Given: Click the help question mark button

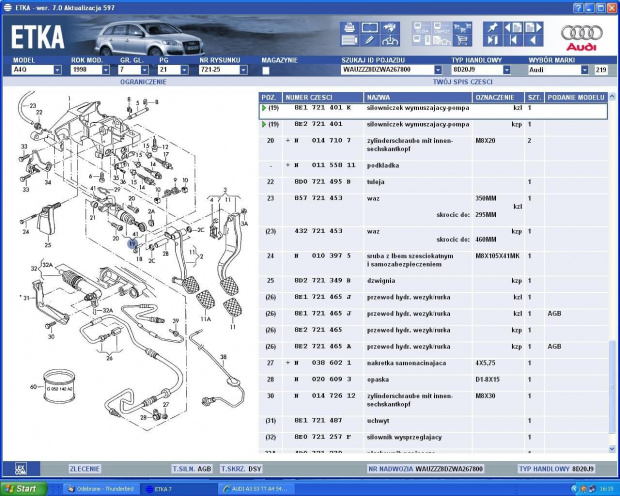Looking at the screenshot, I should point(578,8).
